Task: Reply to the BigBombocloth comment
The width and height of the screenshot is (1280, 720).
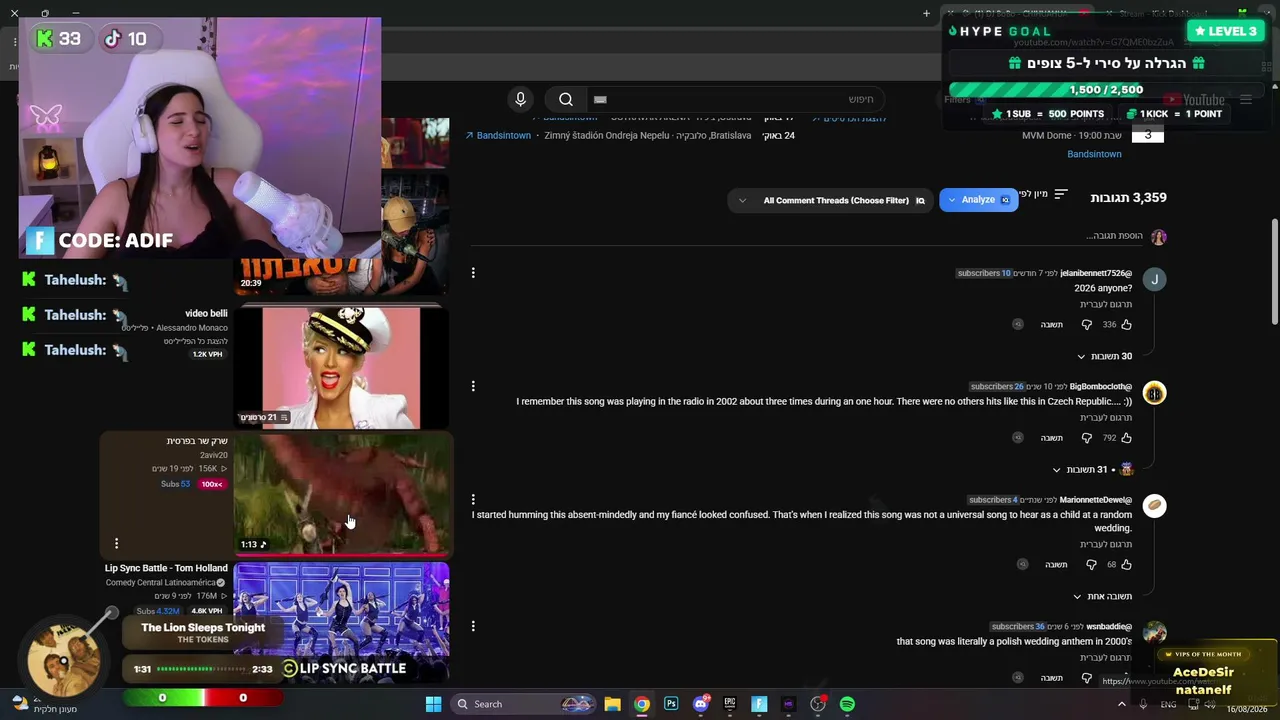Action: click(1051, 437)
